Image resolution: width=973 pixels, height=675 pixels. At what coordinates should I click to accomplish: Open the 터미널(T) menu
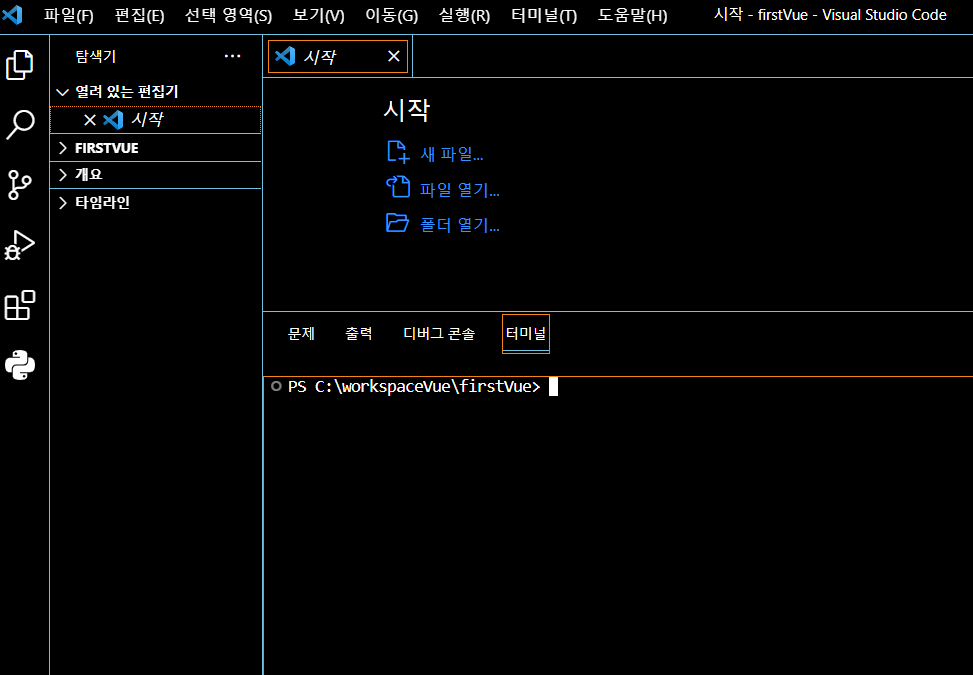pos(544,15)
